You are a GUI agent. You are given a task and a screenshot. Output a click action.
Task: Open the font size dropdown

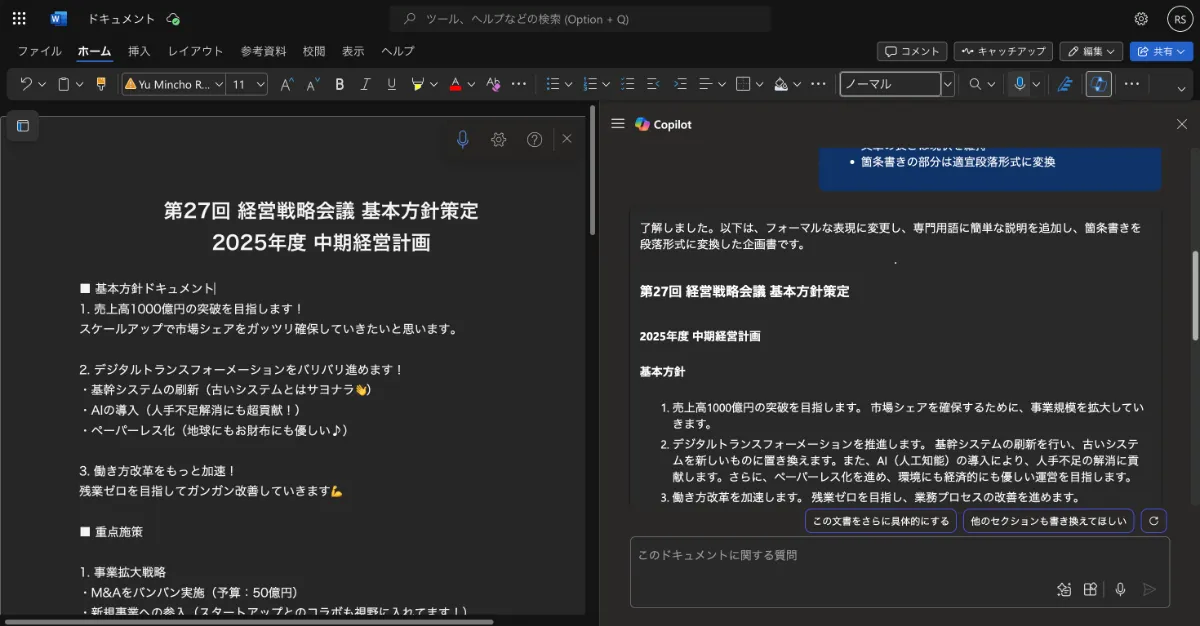coord(246,84)
